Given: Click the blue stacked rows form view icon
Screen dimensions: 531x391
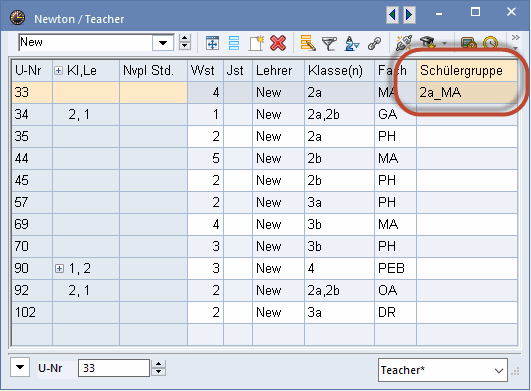Looking at the screenshot, I should [234, 43].
